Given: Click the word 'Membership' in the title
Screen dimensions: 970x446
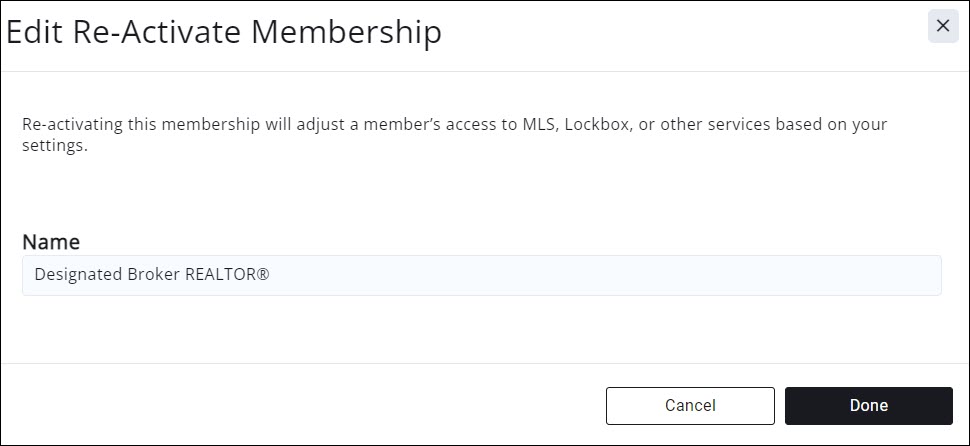Looking at the screenshot, I should (345, 32).
